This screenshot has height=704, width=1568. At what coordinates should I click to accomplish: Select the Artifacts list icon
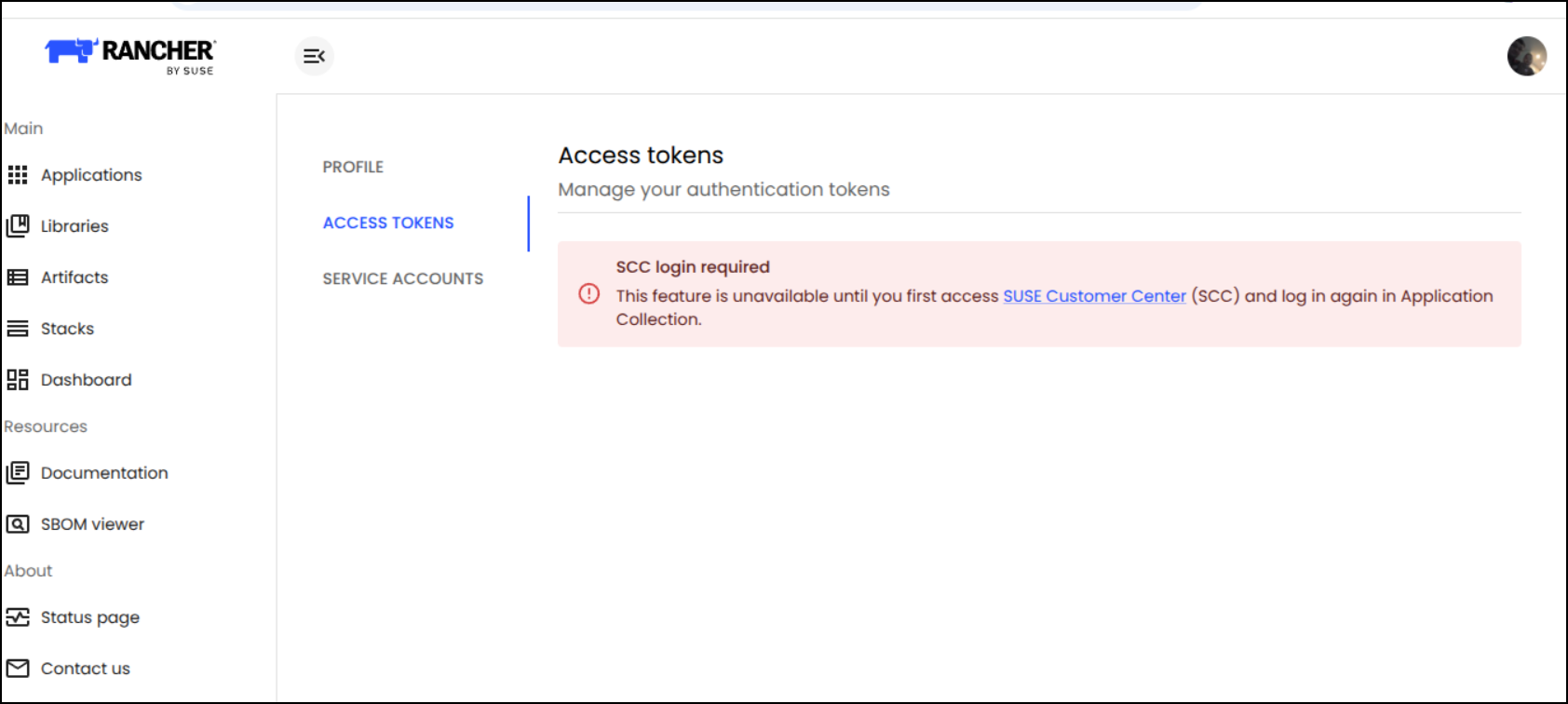tap(18, 278)
